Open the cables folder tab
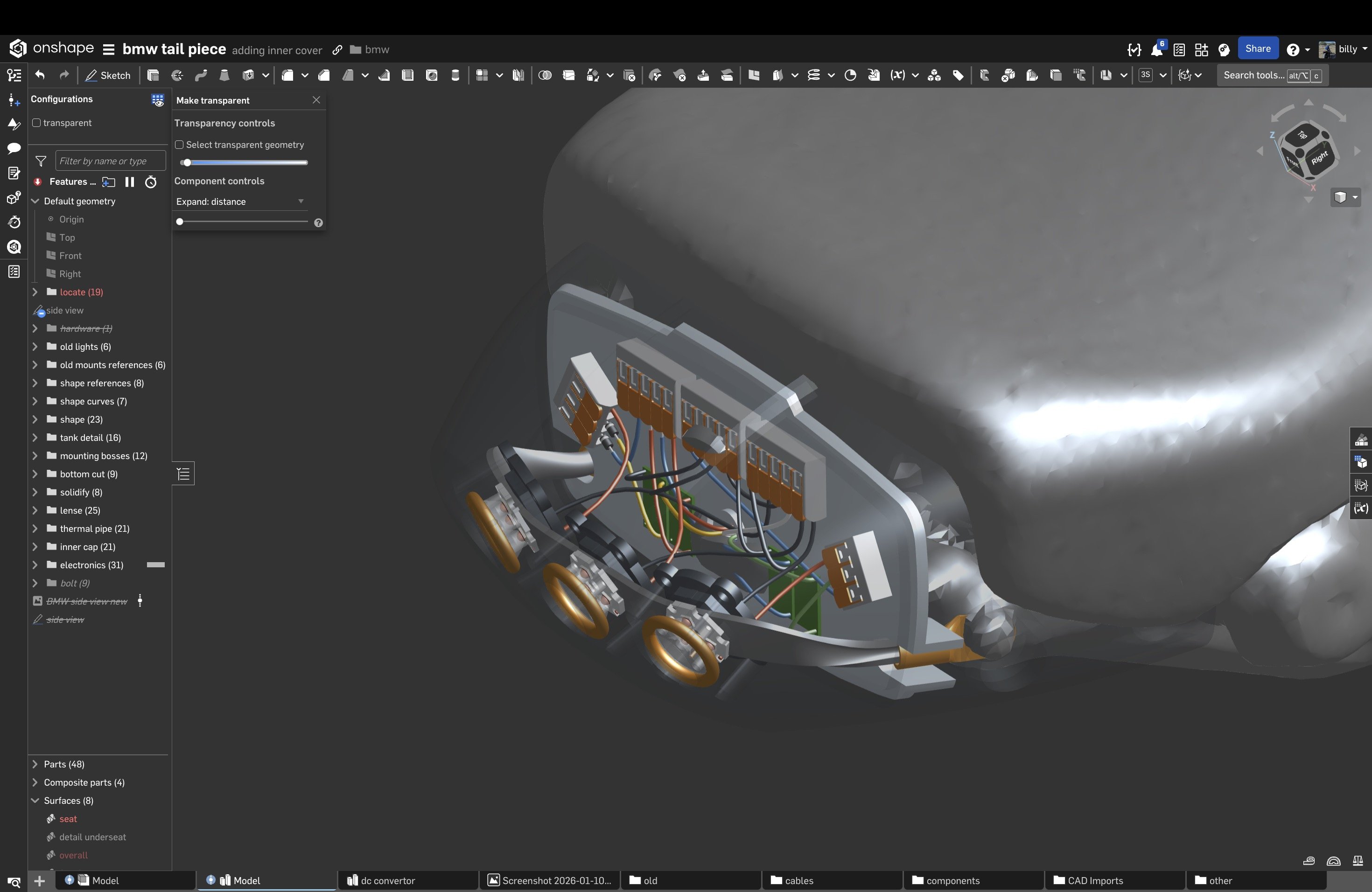Viewport: 1372px width, 892px height. tap(798, 881)
